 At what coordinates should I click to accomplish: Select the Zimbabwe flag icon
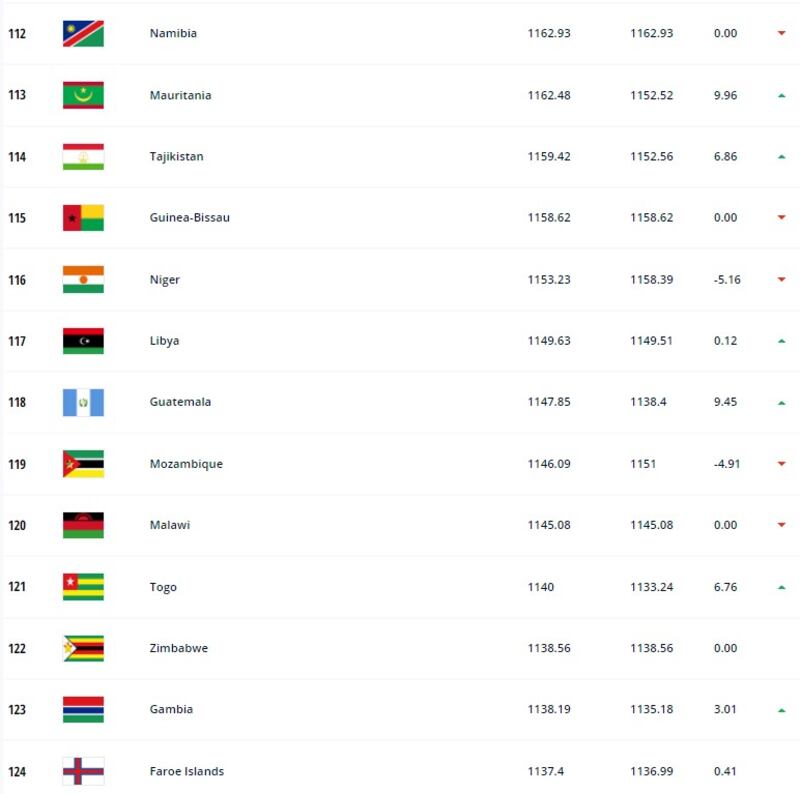[83, 648]
